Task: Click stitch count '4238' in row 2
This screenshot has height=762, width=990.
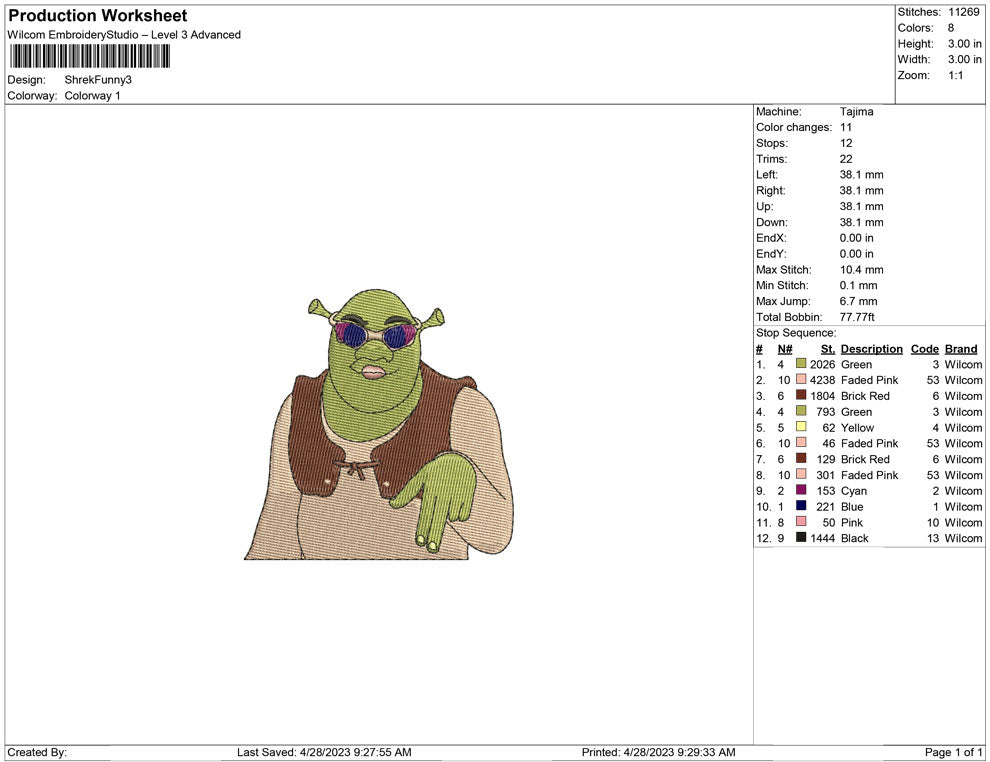Action: [823, 380]
